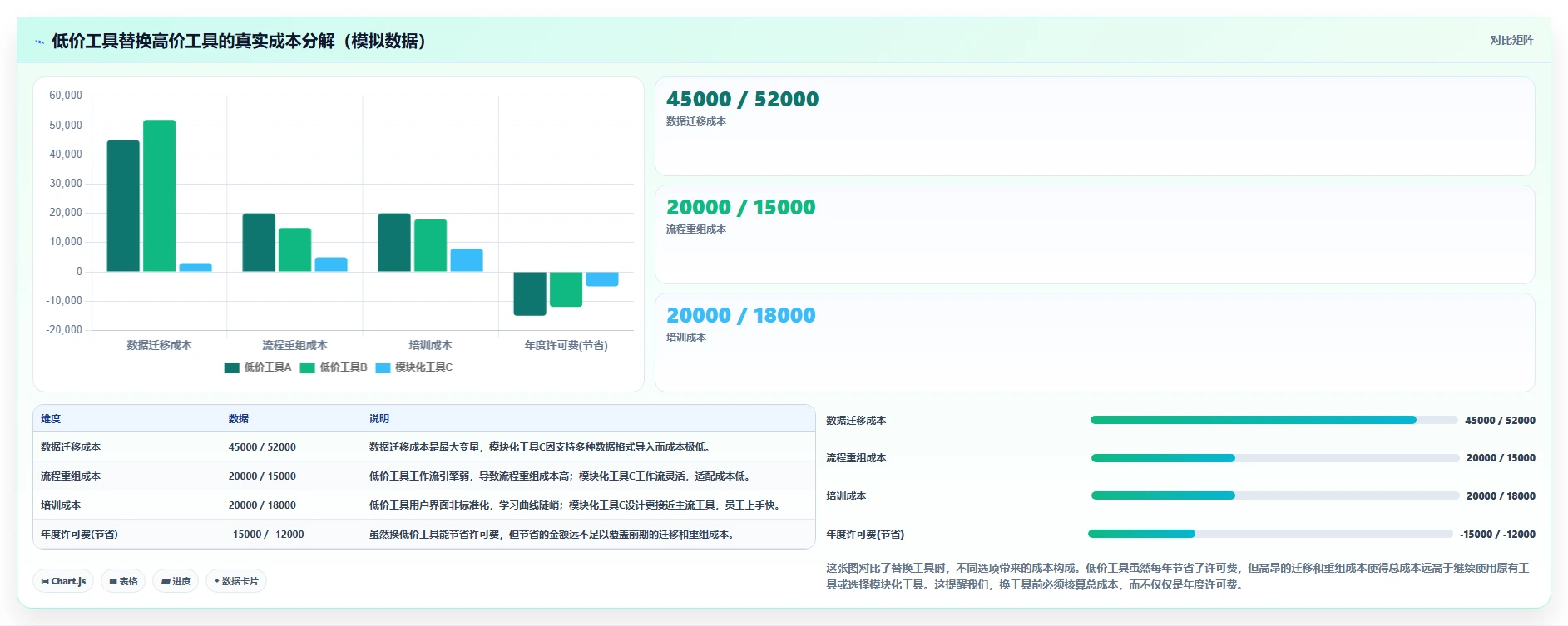The height and width of the screenshot is (626, 1568).
Task: Click the 低价工具B bar for 流程重组成本
Action: 294,250
